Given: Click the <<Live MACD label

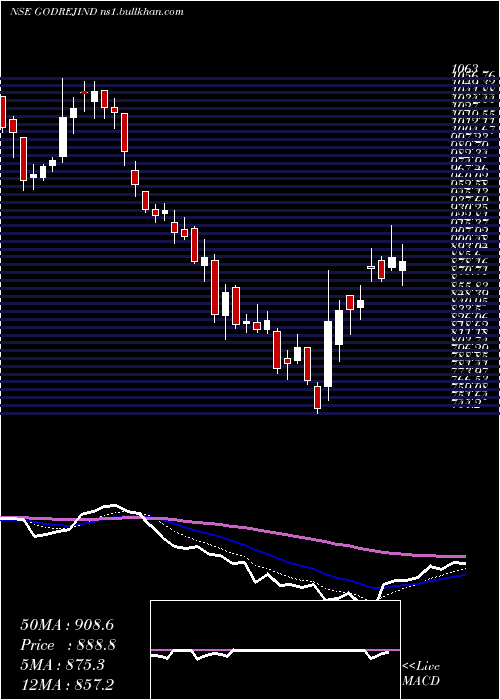Looking at the screenshot, I should [x=421, y=674].
